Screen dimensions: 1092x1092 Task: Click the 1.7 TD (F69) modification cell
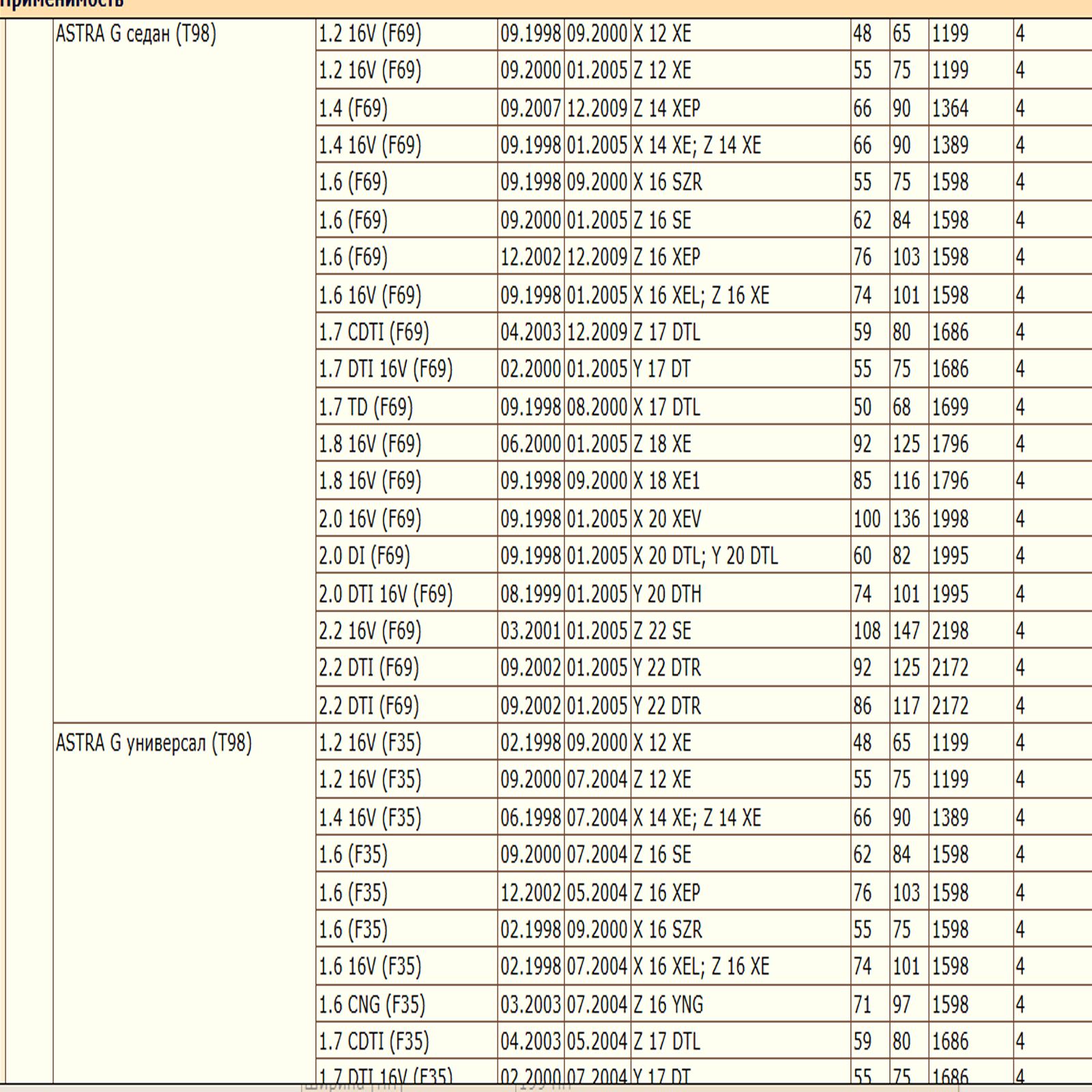coord(366,407)
